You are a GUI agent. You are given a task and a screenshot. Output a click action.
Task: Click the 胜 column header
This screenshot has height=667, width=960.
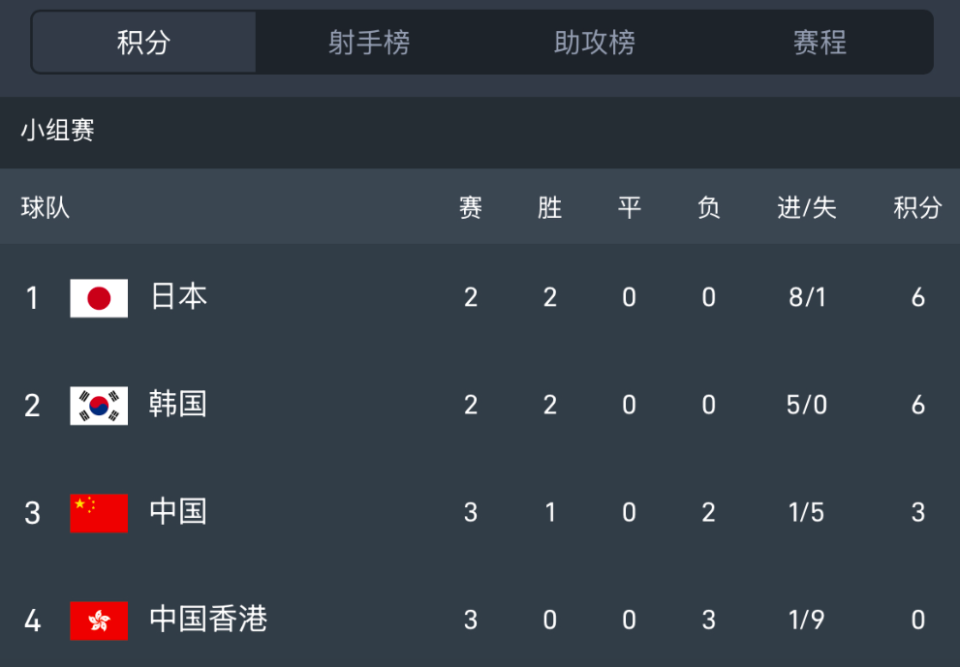coord(550,208)
